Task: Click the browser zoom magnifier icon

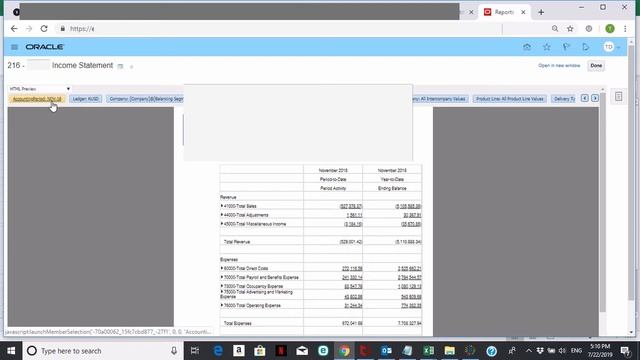Action: [555, 29]
